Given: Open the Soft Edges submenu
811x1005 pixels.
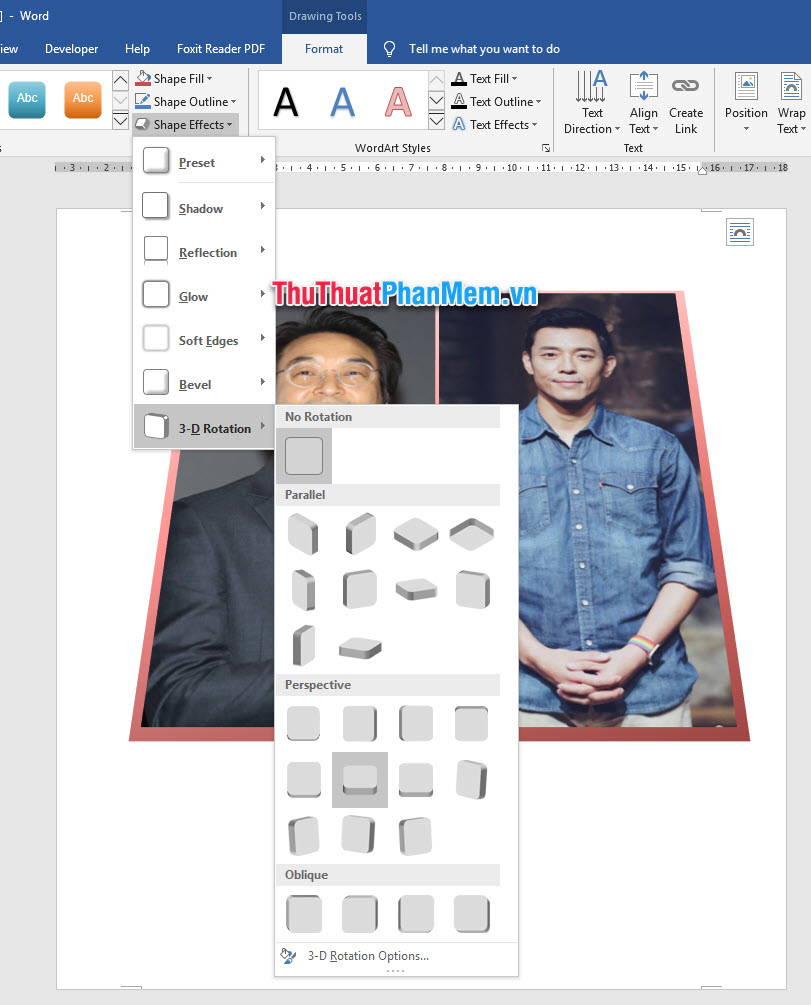Looking at the screenshot, I should (x=204, y=339).
